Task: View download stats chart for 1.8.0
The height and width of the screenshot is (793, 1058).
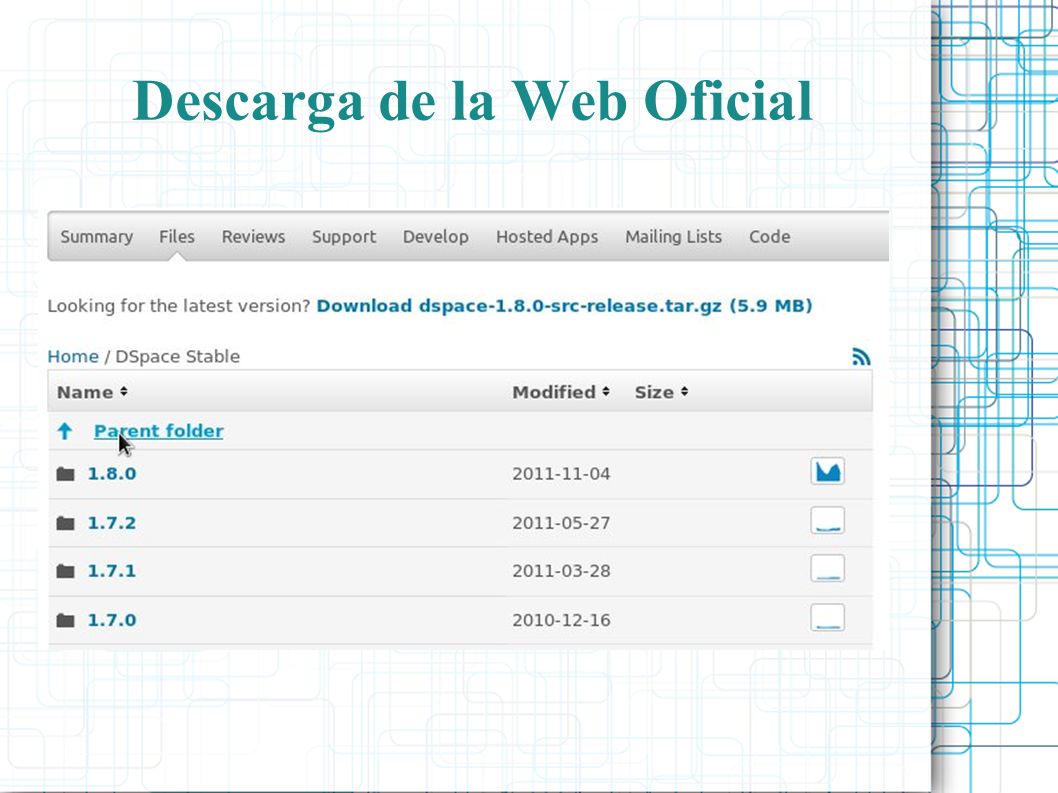Action: 828,471
